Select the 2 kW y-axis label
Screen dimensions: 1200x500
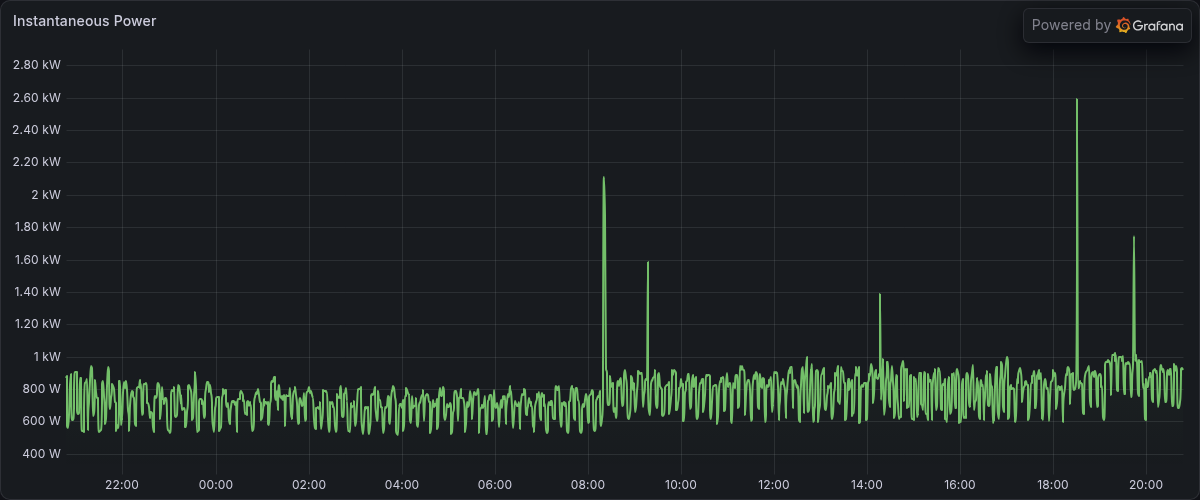(x=46, y=195)
